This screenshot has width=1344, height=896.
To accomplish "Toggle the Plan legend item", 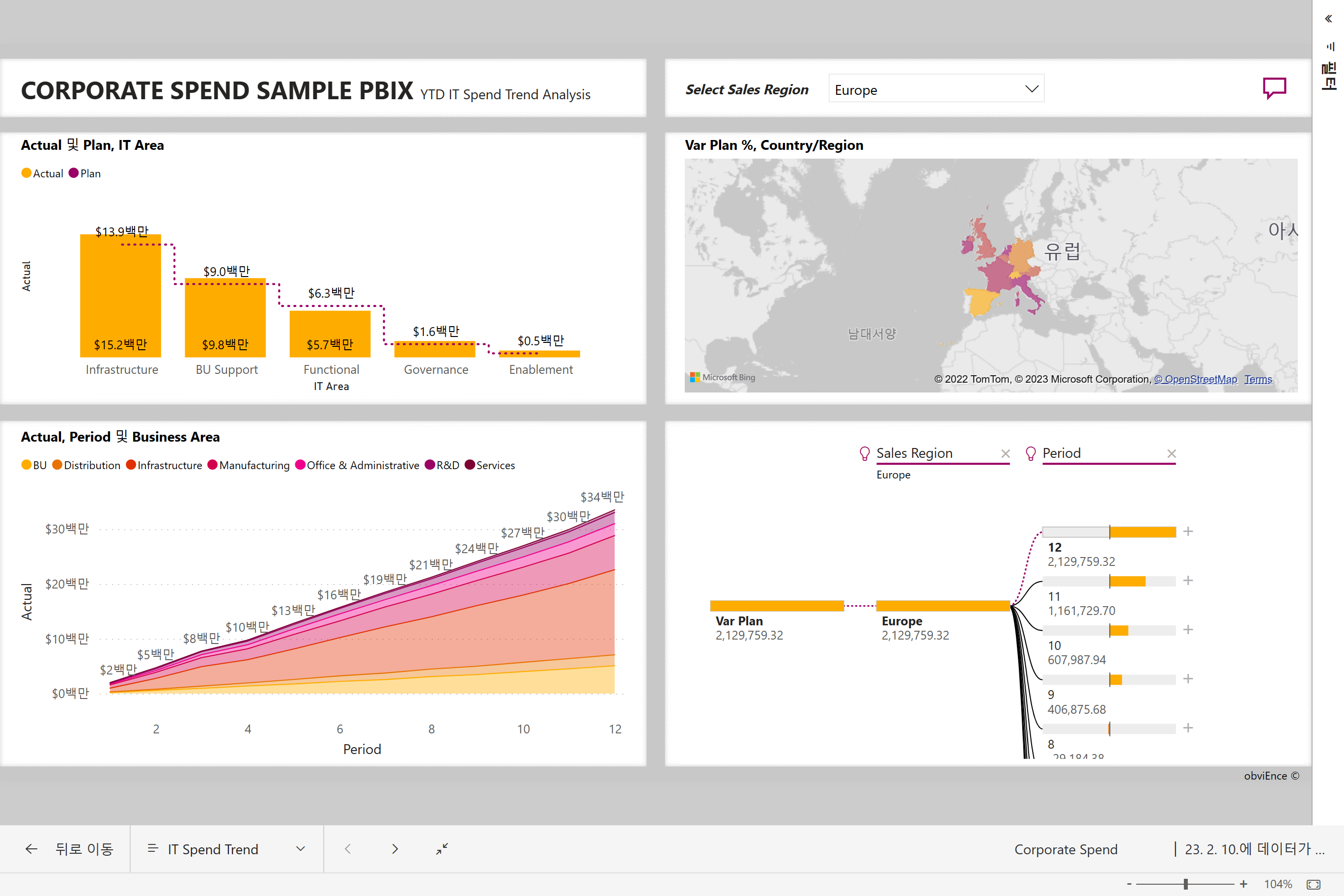I will [84, 173].
